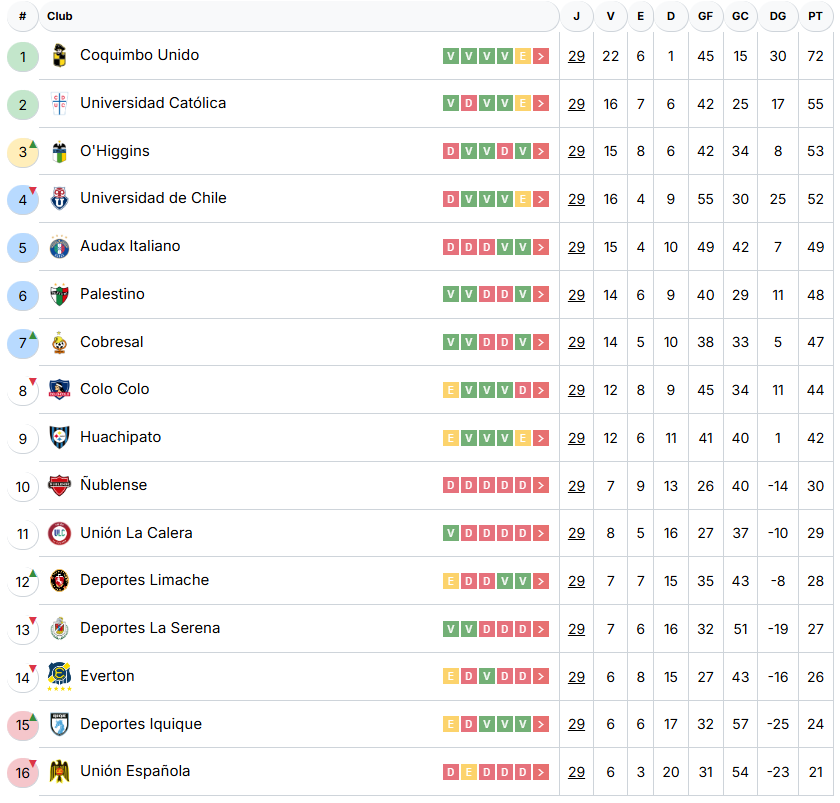This screenshot has width=840, height=803.
Task: Sort by the GF column header
Action: coord(706,16)
